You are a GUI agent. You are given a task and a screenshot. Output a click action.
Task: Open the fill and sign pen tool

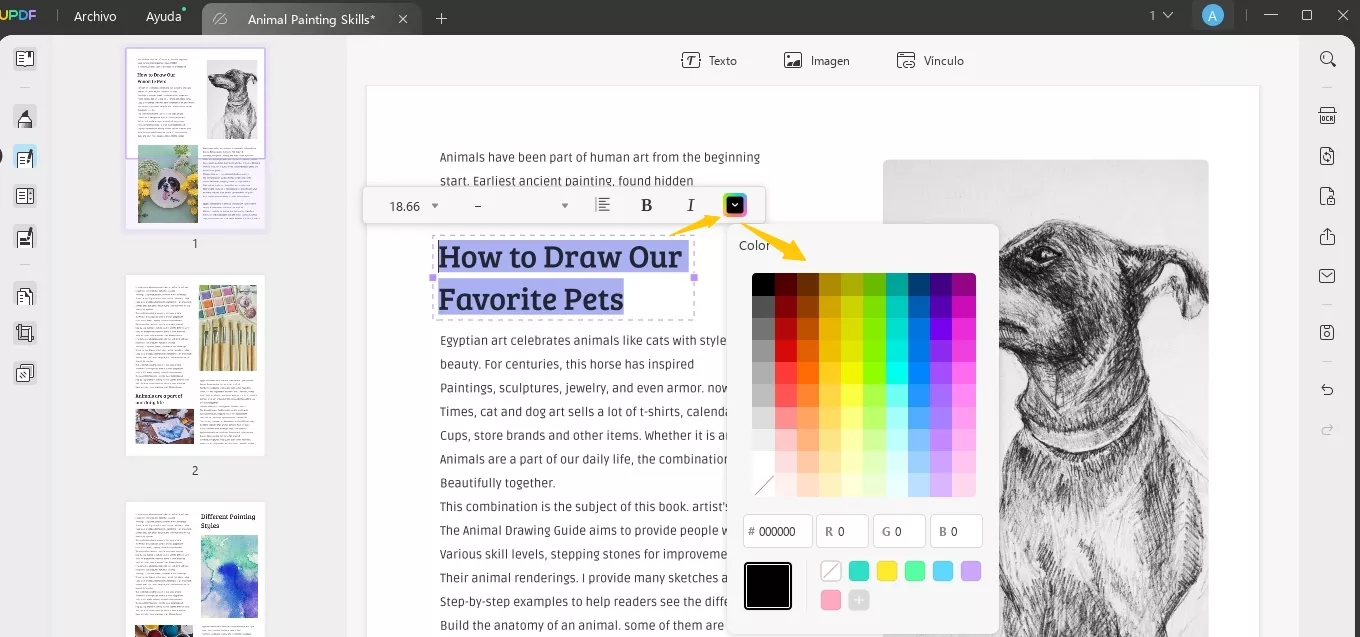point(25,237)
